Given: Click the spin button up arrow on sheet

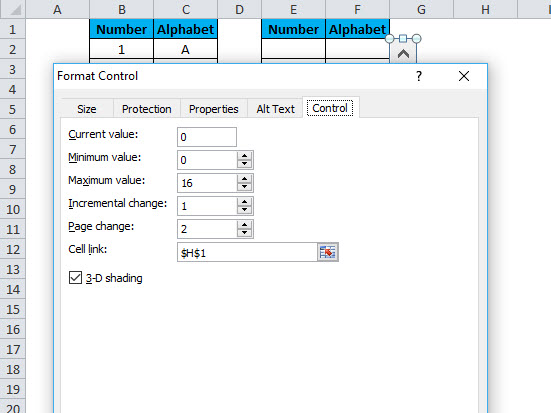Looking at the screenshot, I should tap(403, 54).
